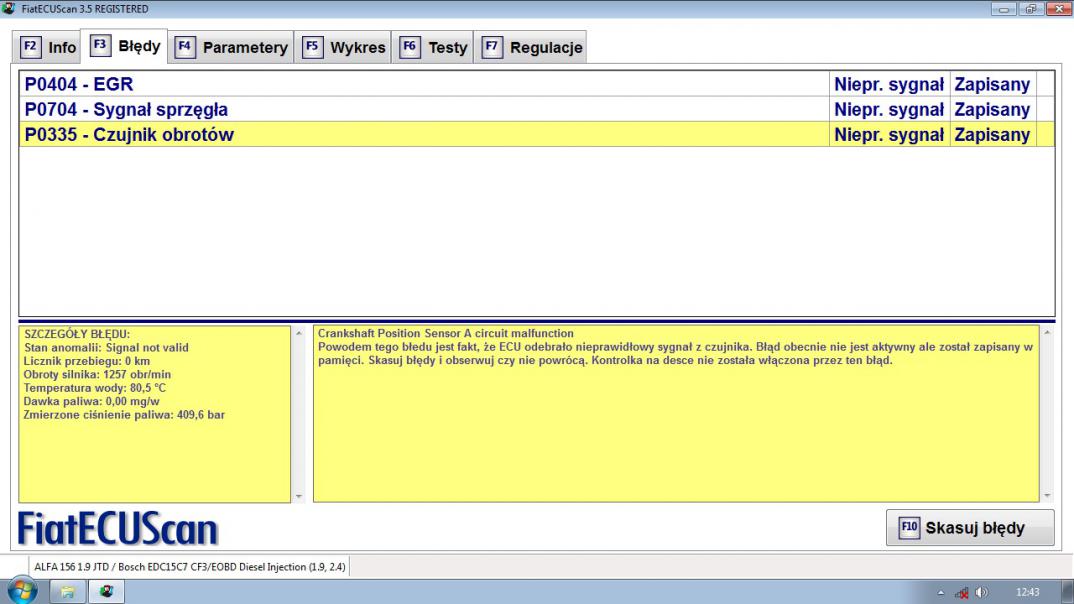
Task: Open the Info tab
Action: tap(47, 47)
